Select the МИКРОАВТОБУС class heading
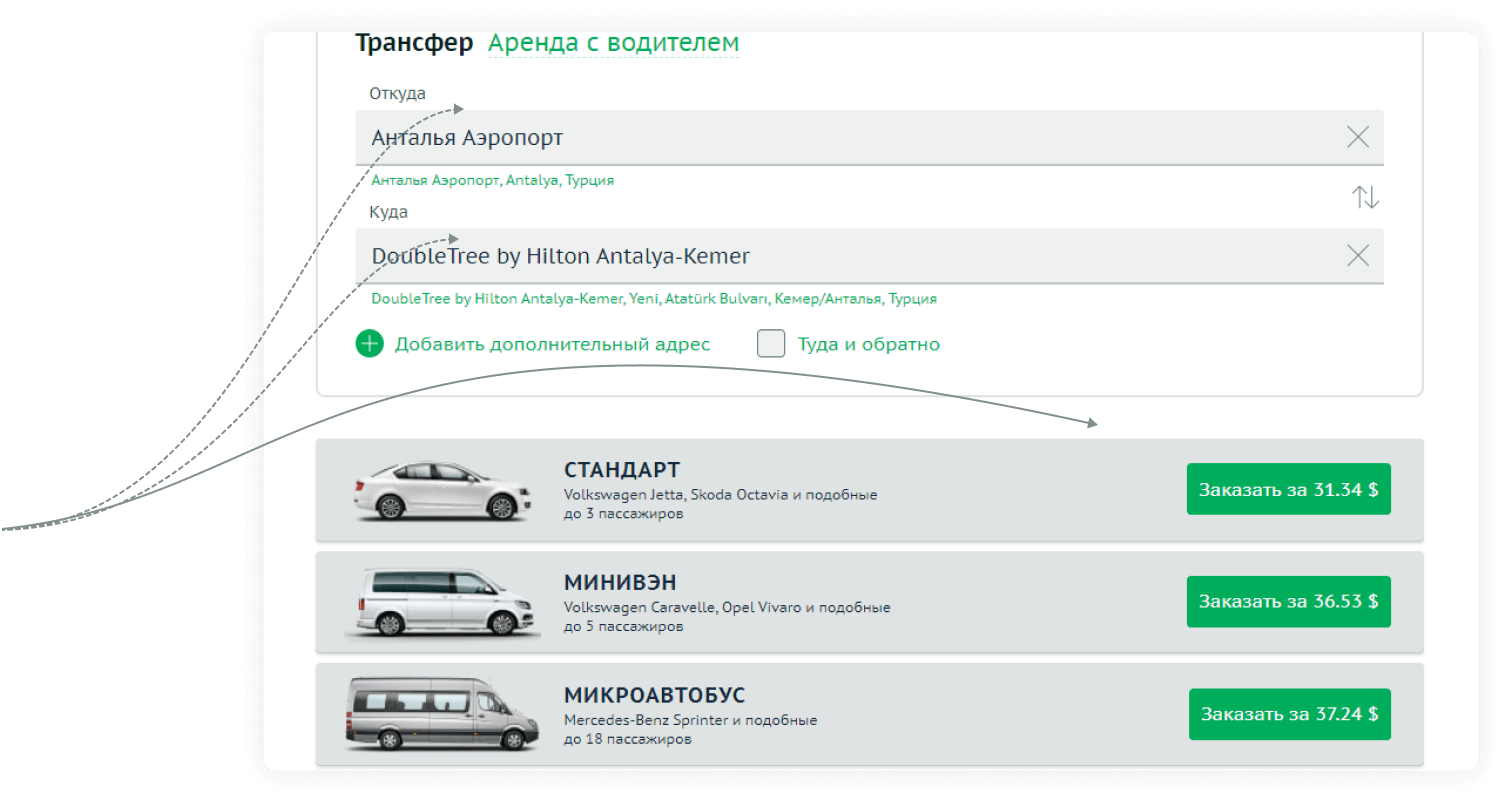This screenshot has height=802, width=1509. (654, 696)
